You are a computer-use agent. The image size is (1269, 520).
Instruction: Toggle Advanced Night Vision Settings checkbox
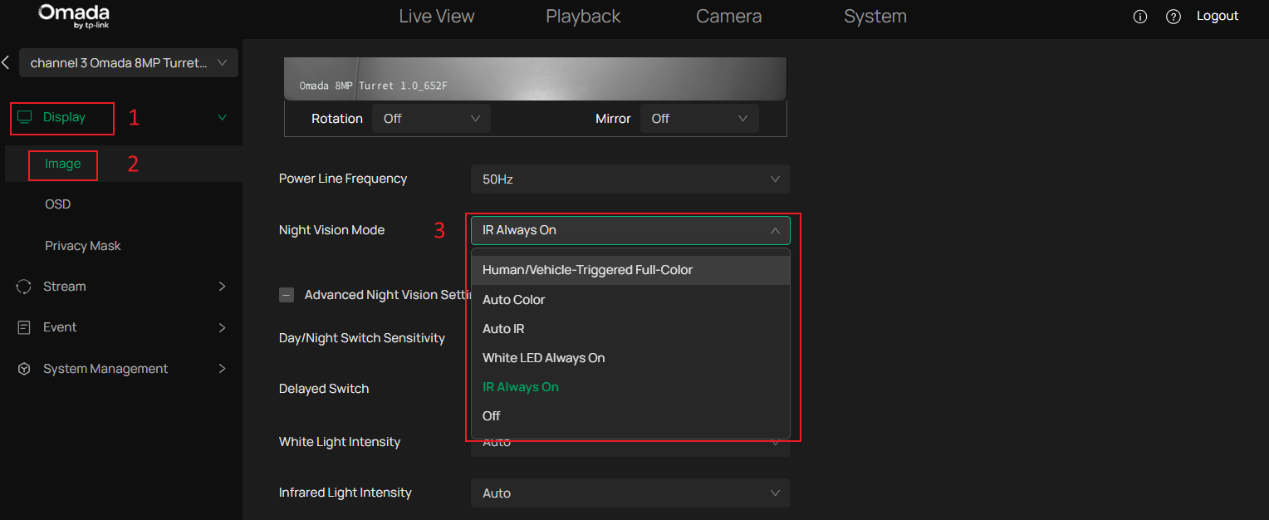pos(286,295)
